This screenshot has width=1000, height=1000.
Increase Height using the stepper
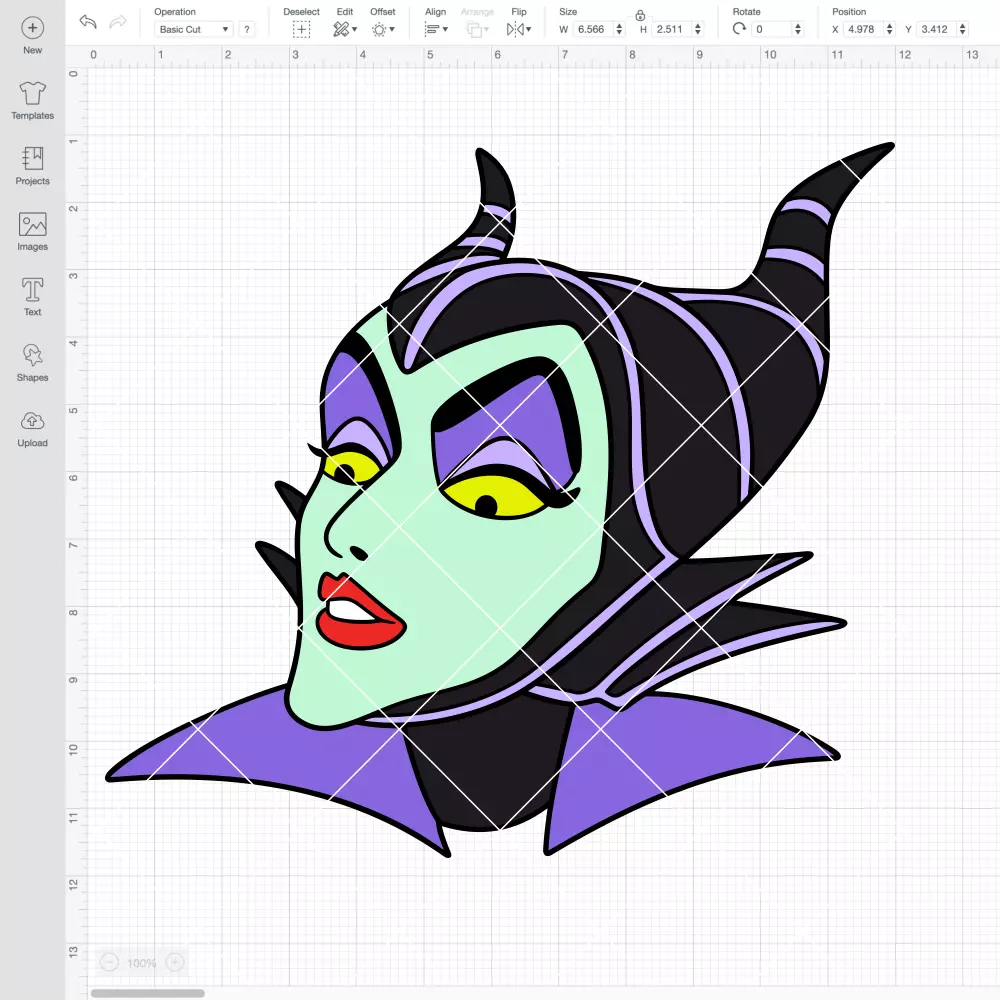click(698, 26)
